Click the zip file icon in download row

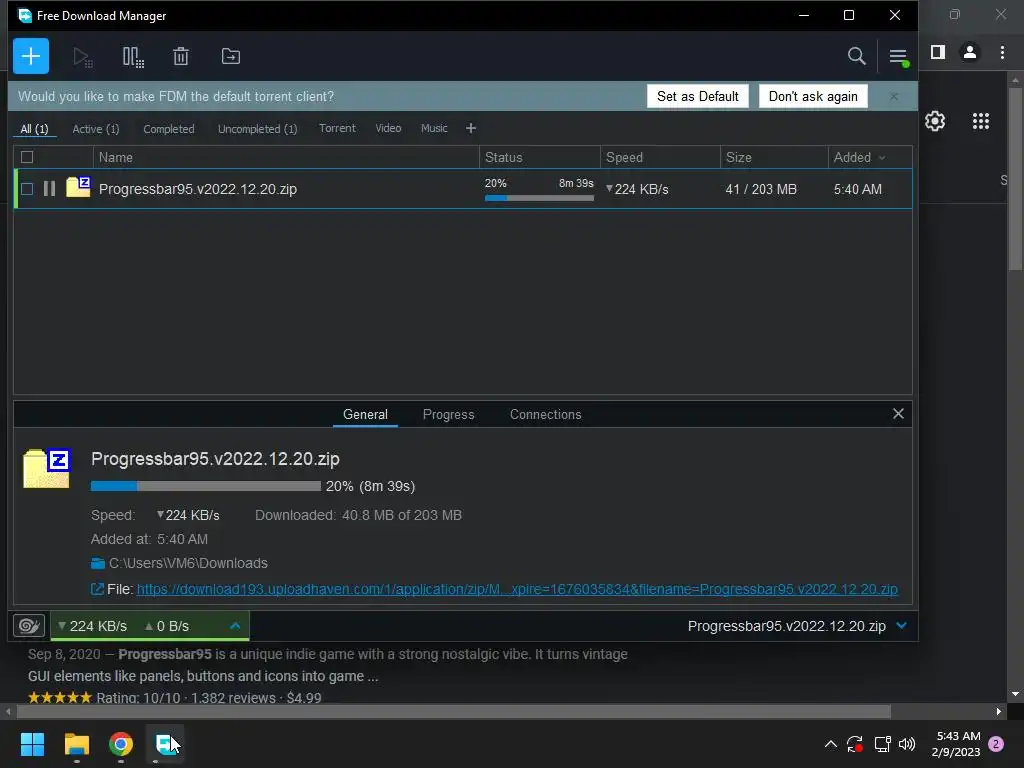[x=78, y=187]
